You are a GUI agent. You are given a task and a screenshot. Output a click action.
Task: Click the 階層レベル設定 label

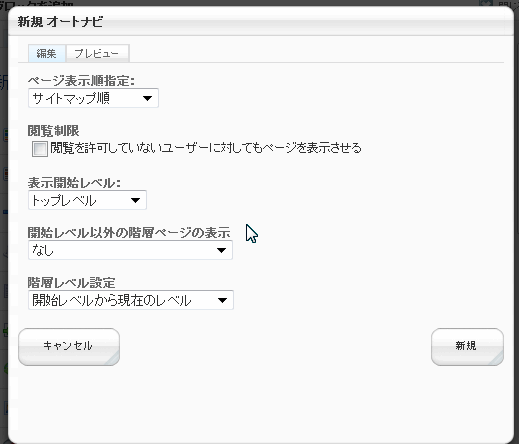(71, 283)
